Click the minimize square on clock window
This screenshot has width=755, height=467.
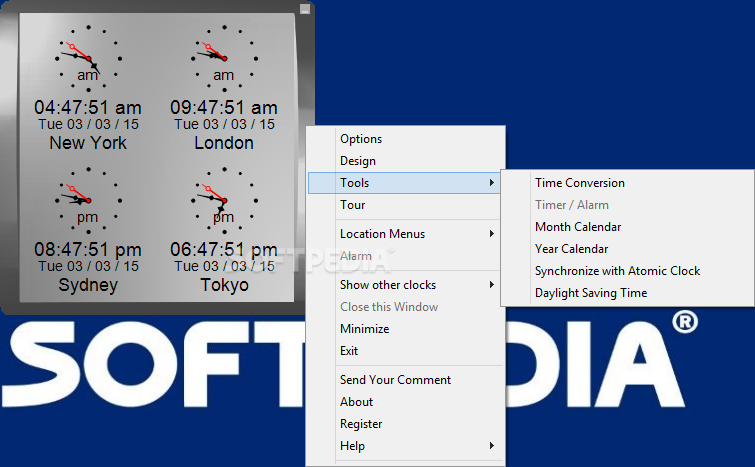[x=305, y=9]
